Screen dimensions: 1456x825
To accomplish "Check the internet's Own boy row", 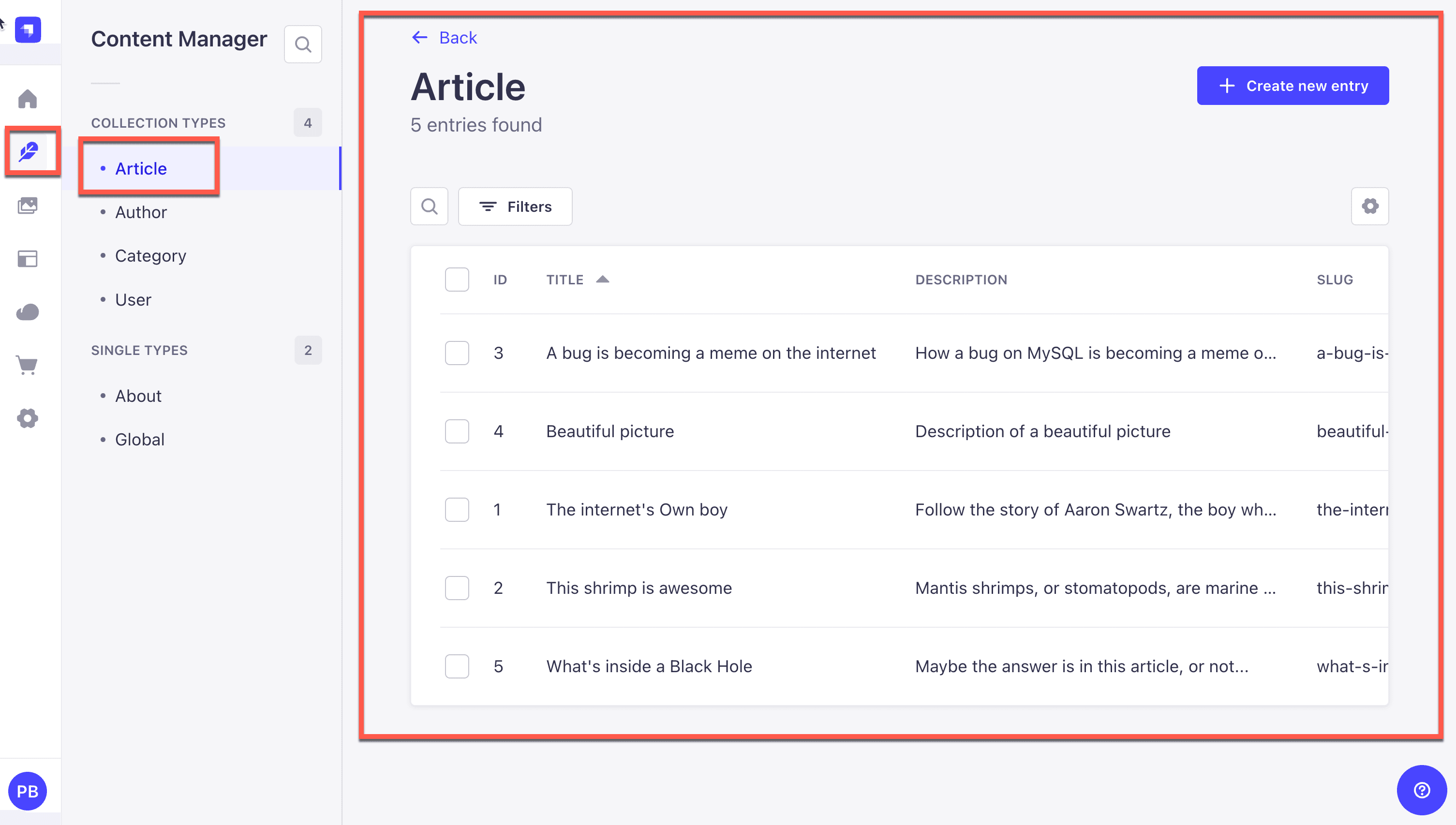I will pyautogui.click(x=457, y=509).
